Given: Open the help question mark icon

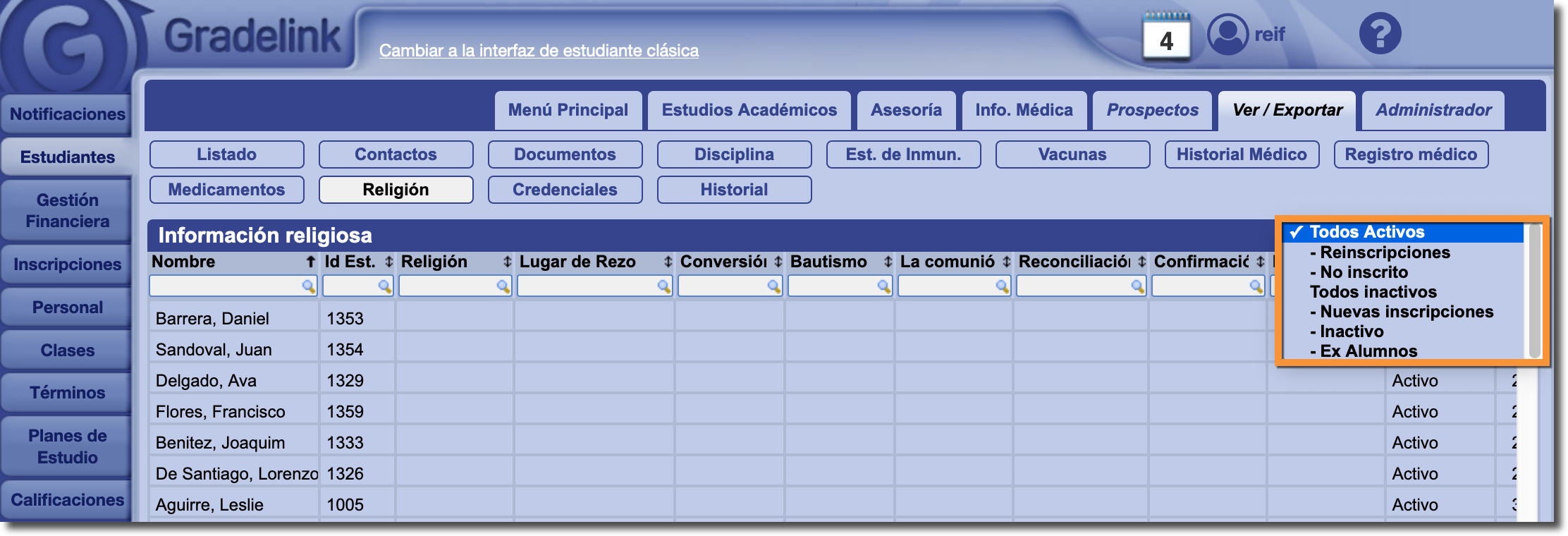Looking at the screenshot, I should pyautogui.click(x=1380, y=34).
